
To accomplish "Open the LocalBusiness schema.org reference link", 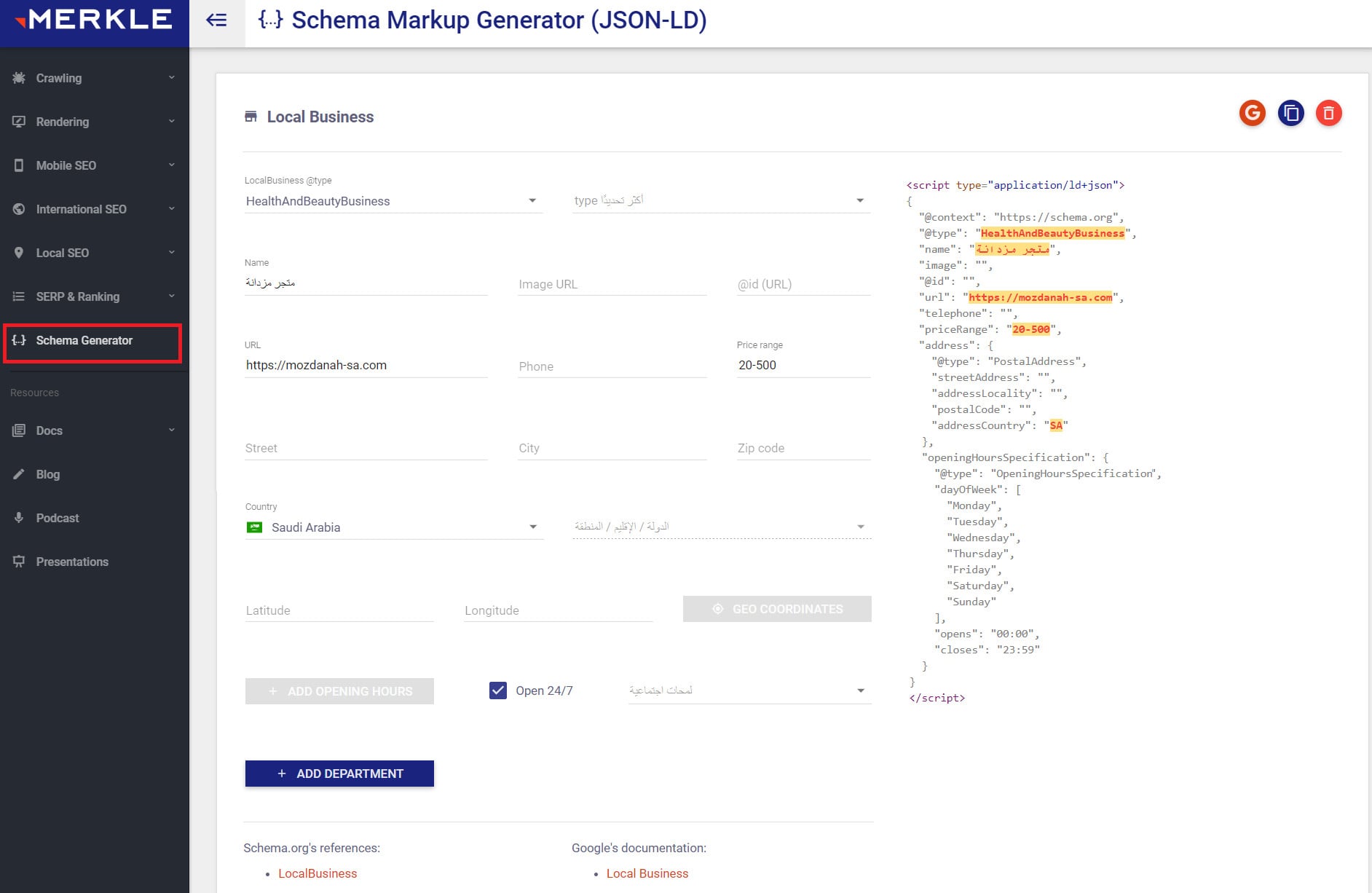I will click(x=318, y=873).
